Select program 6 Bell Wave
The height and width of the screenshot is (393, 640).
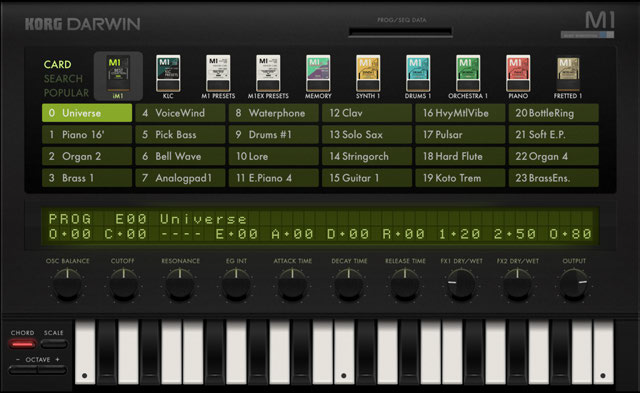(x=180, y=156)
